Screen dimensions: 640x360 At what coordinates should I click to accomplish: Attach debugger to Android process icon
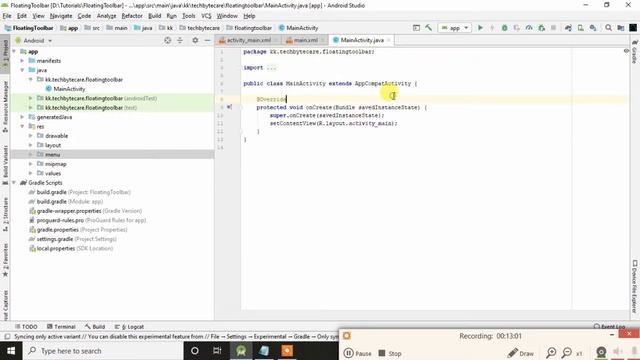[x=541, y=28]
